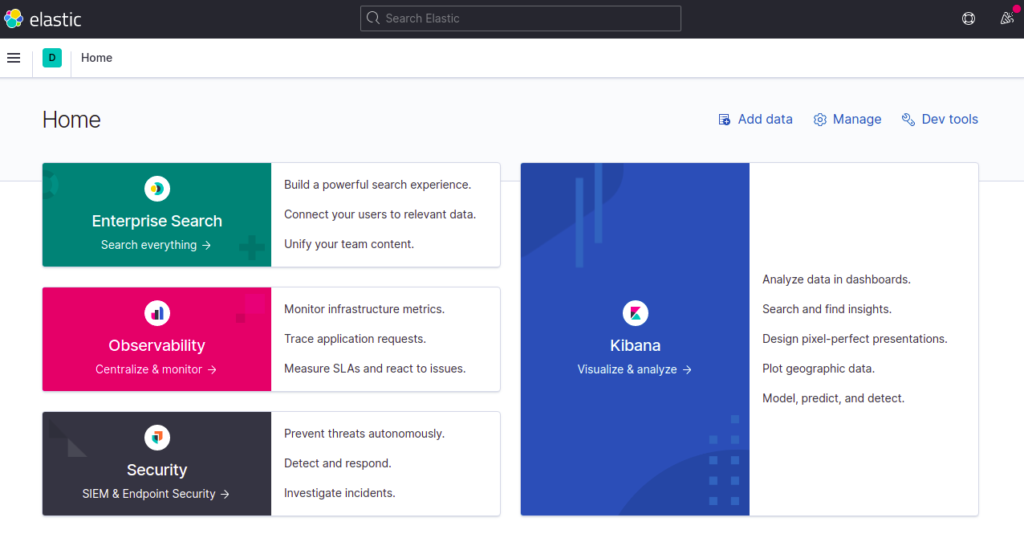Open the Dev tools link
The height and width of the screenshot is (538, 1024).
[940, 119]
